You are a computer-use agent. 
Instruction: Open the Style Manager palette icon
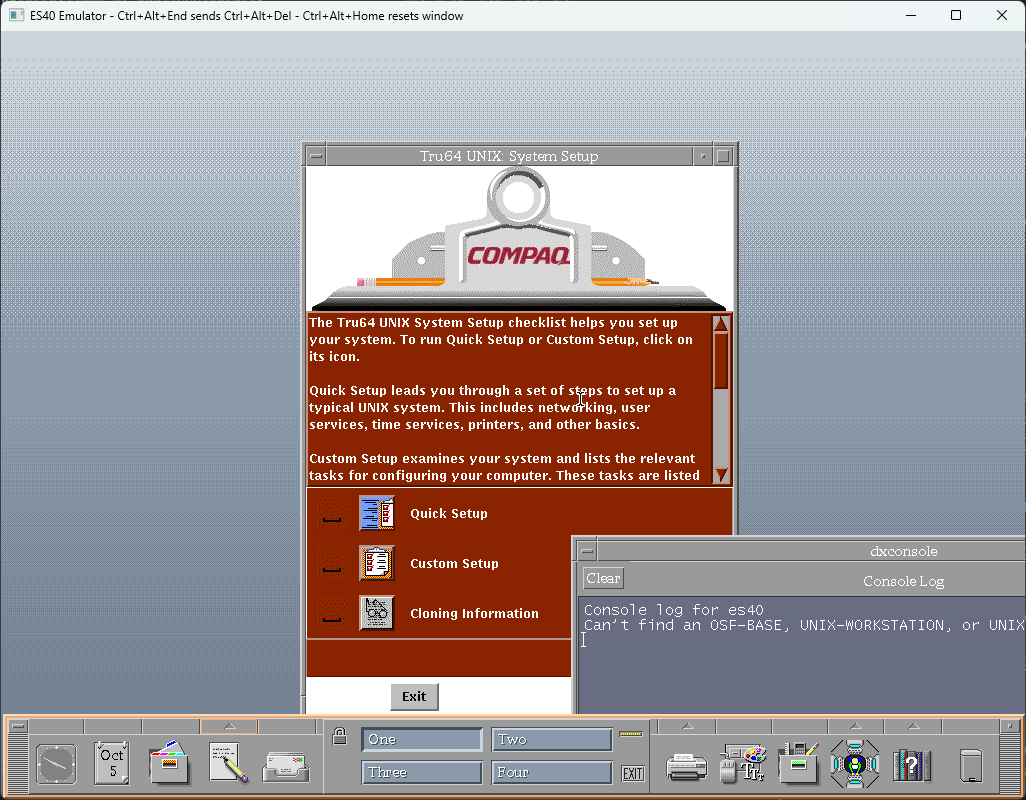pos(743,763)
